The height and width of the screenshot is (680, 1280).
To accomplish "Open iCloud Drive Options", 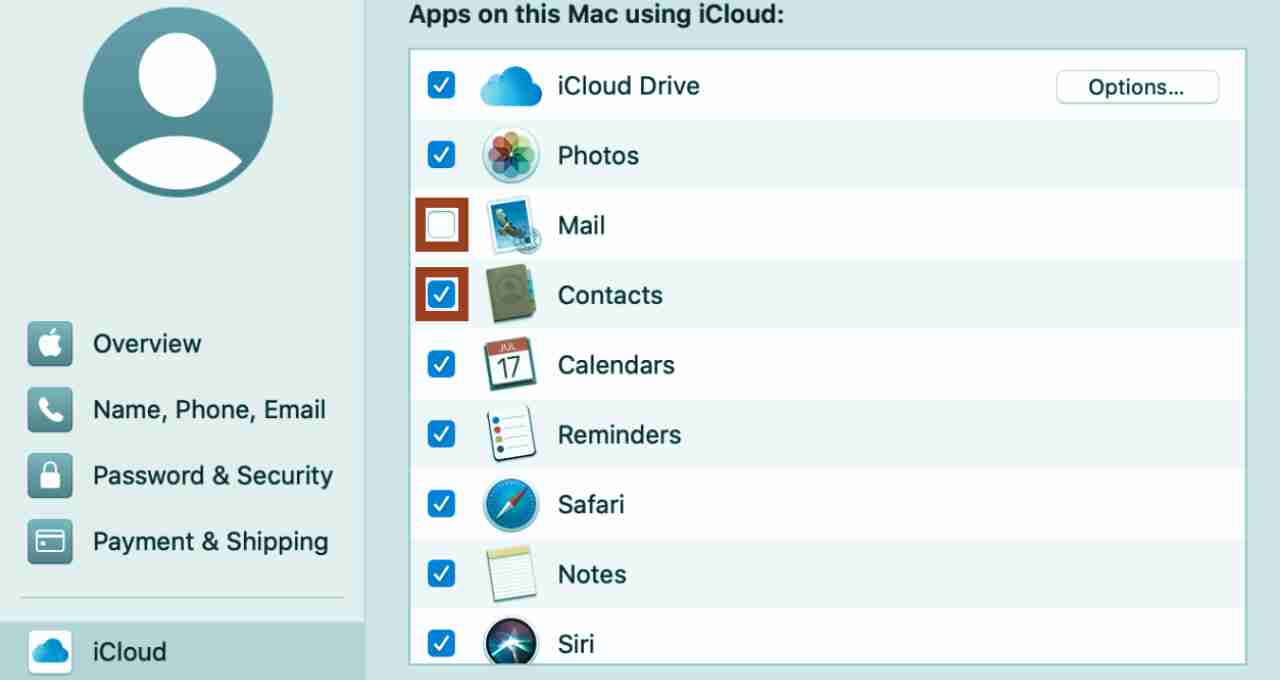I will 1137,87.
